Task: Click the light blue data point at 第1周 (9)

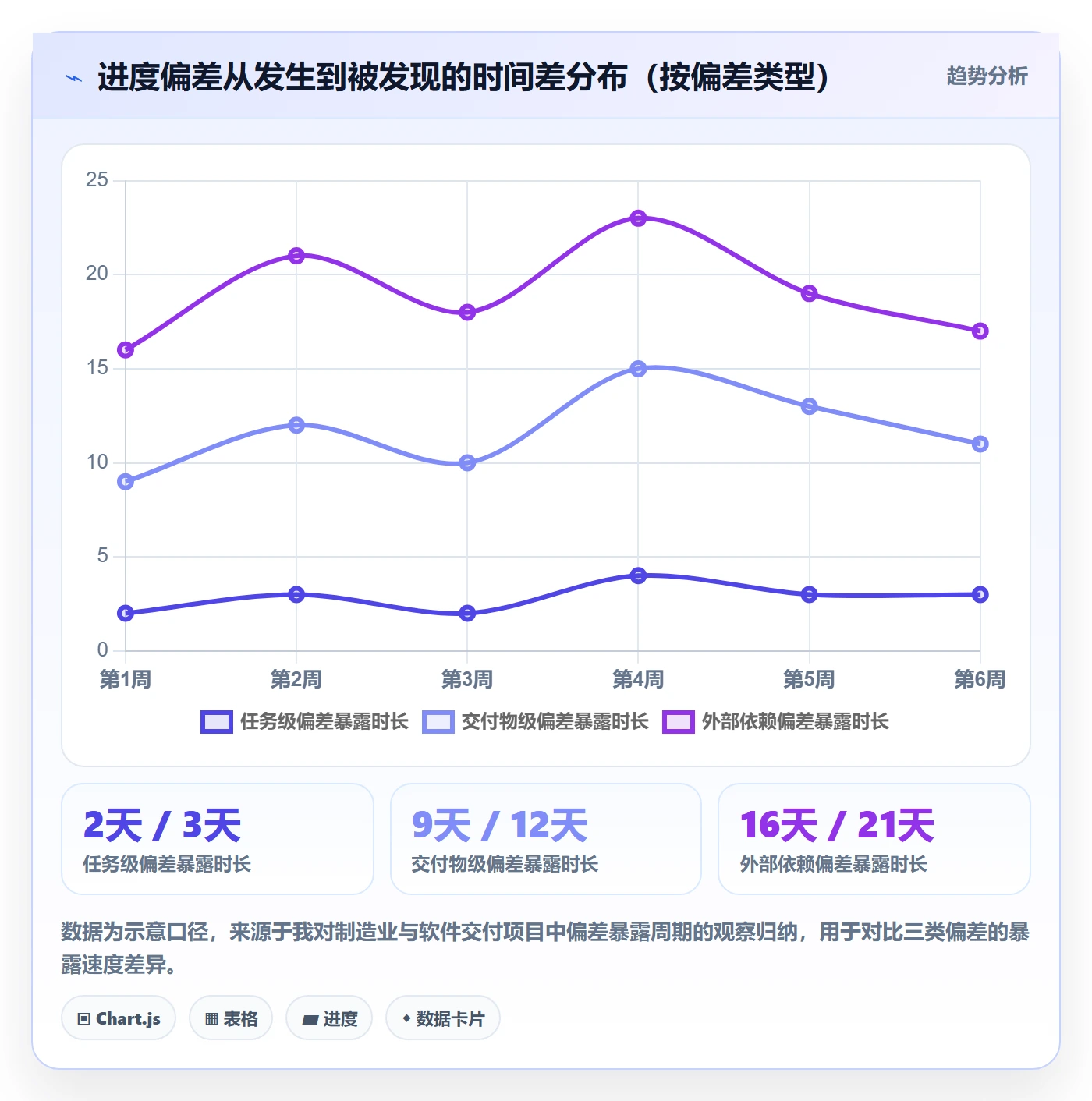Action: pos(126,482)
